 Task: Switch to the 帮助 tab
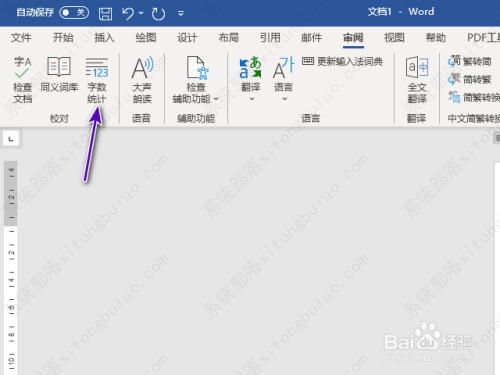pyautogui.click(x=436, y=38)
